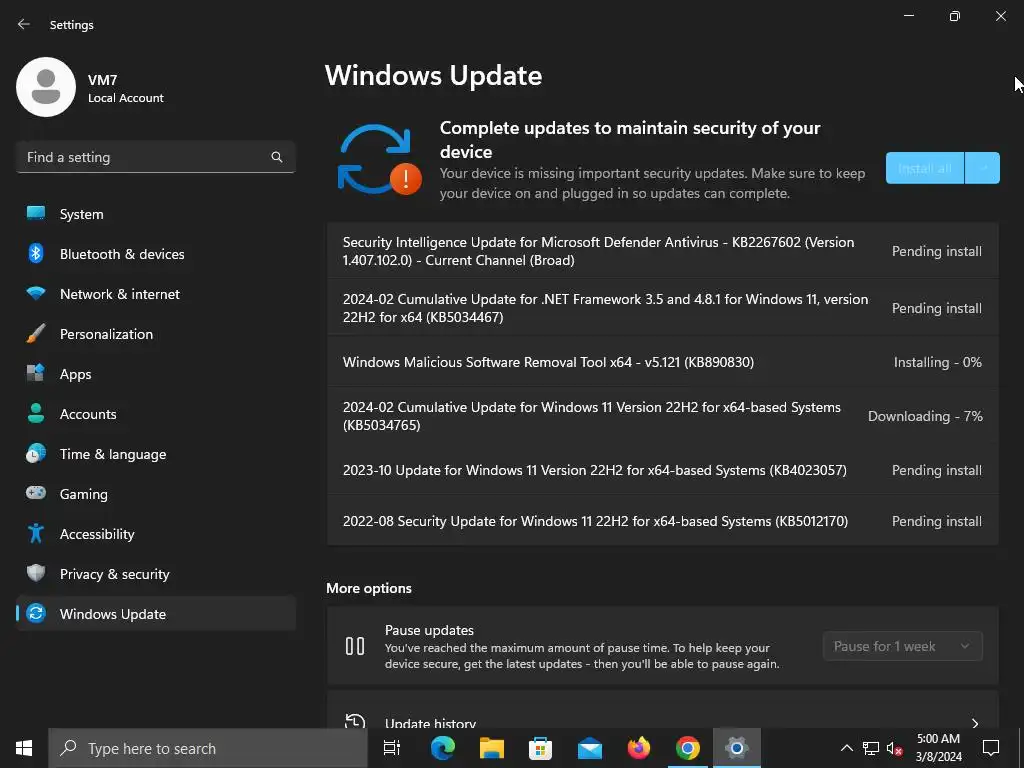Click the taskbar Type here to search box
Image resolution: width=1024 pixels, height=768 pixels.
pyautogui.click(x=208, y=748)
